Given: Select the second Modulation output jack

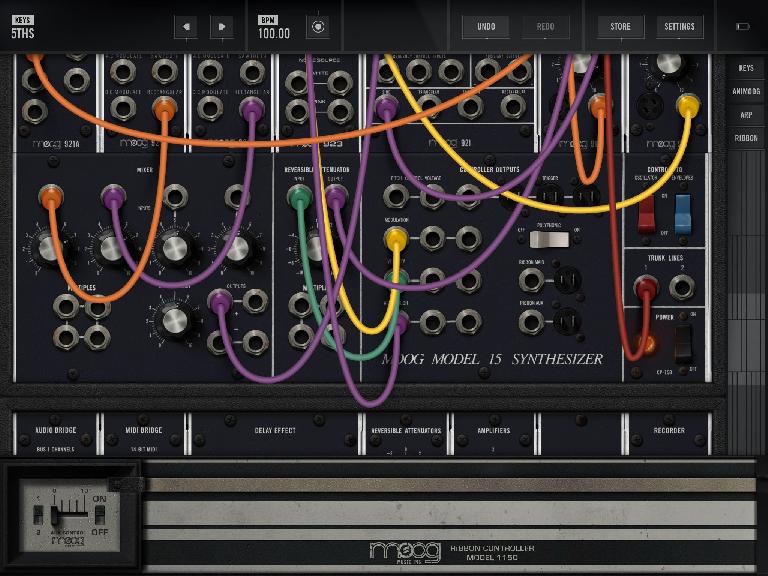Looking at the screenshot, I should [x=432, y=238].
